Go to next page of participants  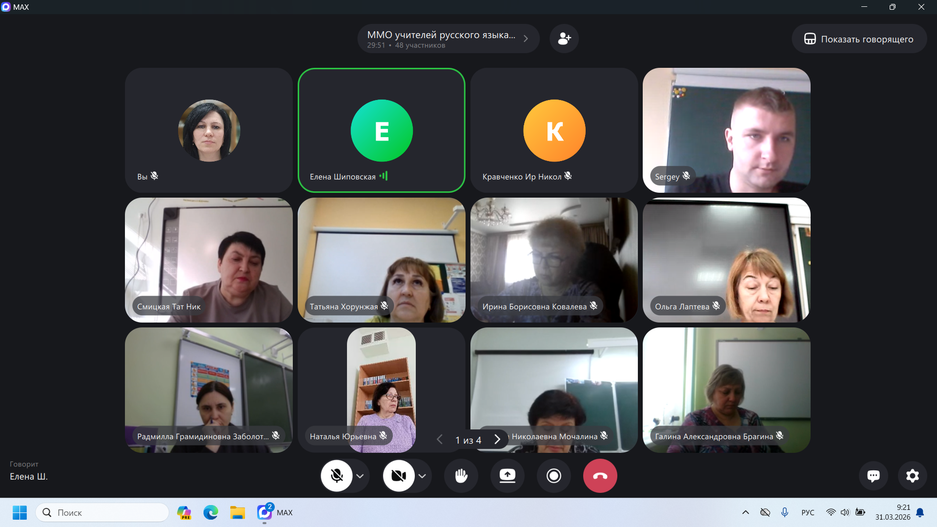pos(497,440)
